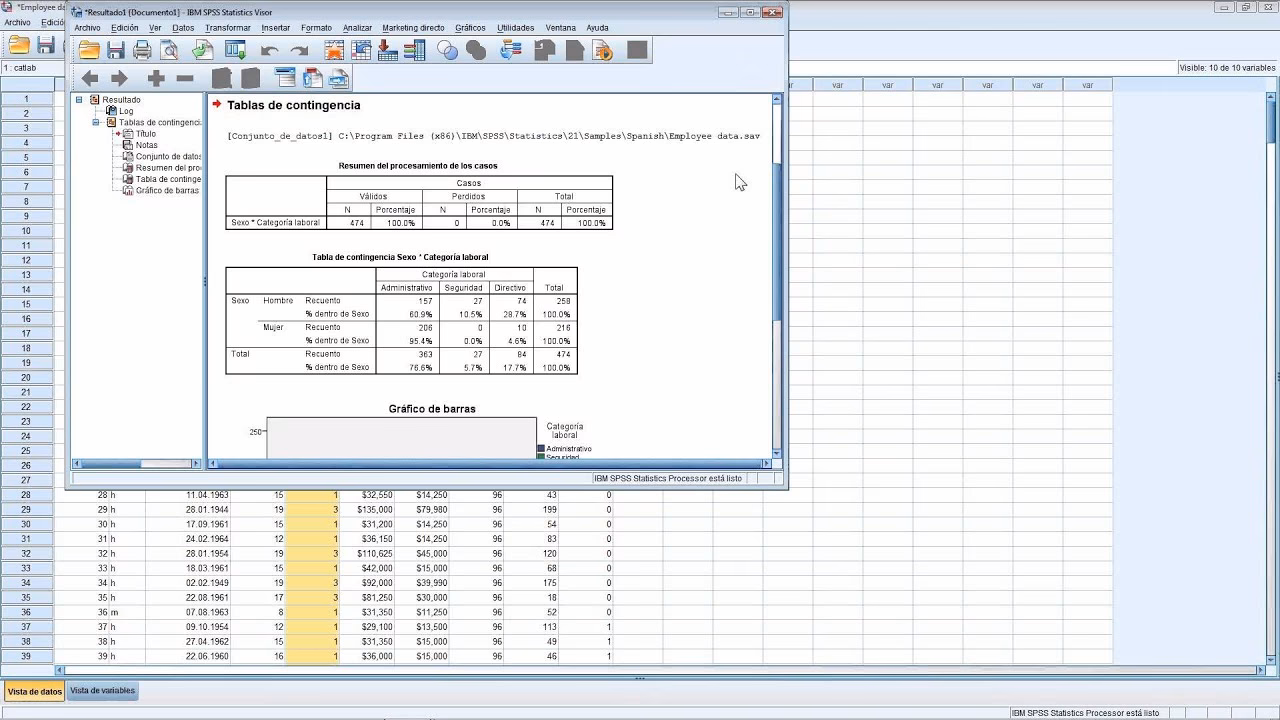
Task: Print the output using the printer icon
Action: point(143,50)
